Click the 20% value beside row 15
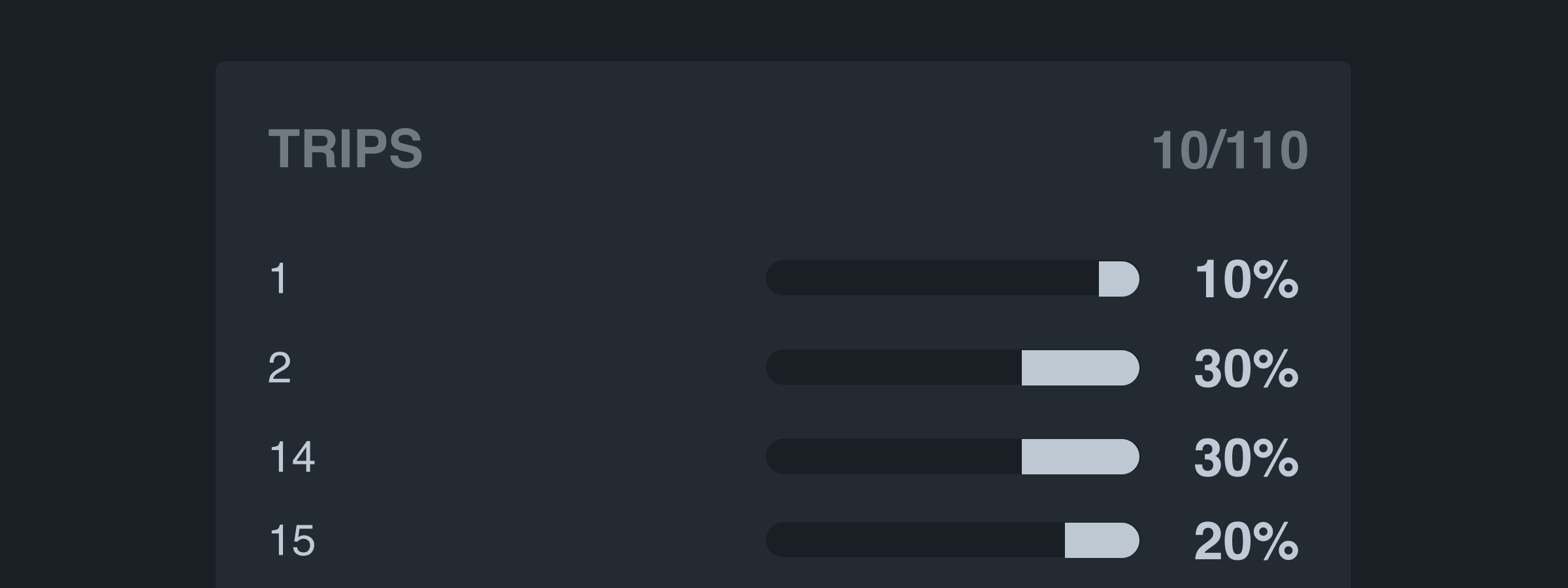Viewport: 1568px width, 588px height. pyautogui.click(x=1245, y=541)
